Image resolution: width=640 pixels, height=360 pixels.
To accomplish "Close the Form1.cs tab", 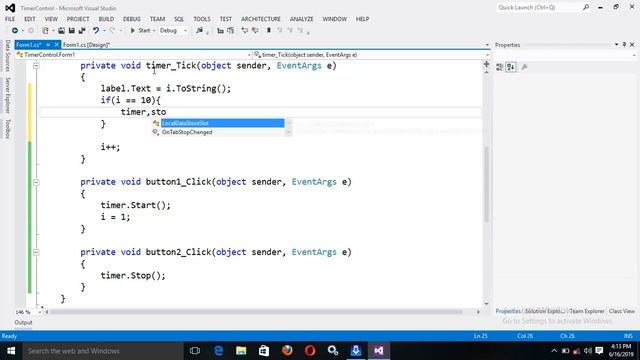I will (57, 45).
